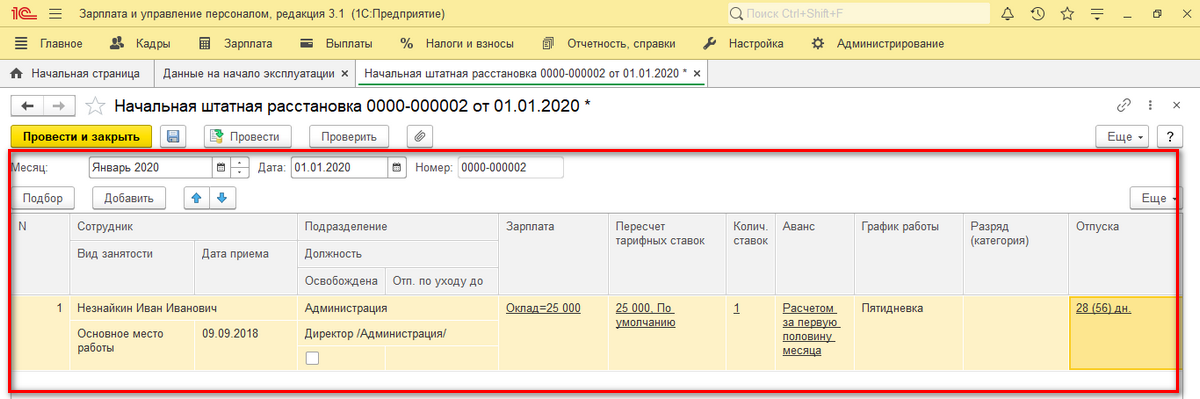Open the vertical dots form menu
The image size is (1200, 399).
(1151, 106)
